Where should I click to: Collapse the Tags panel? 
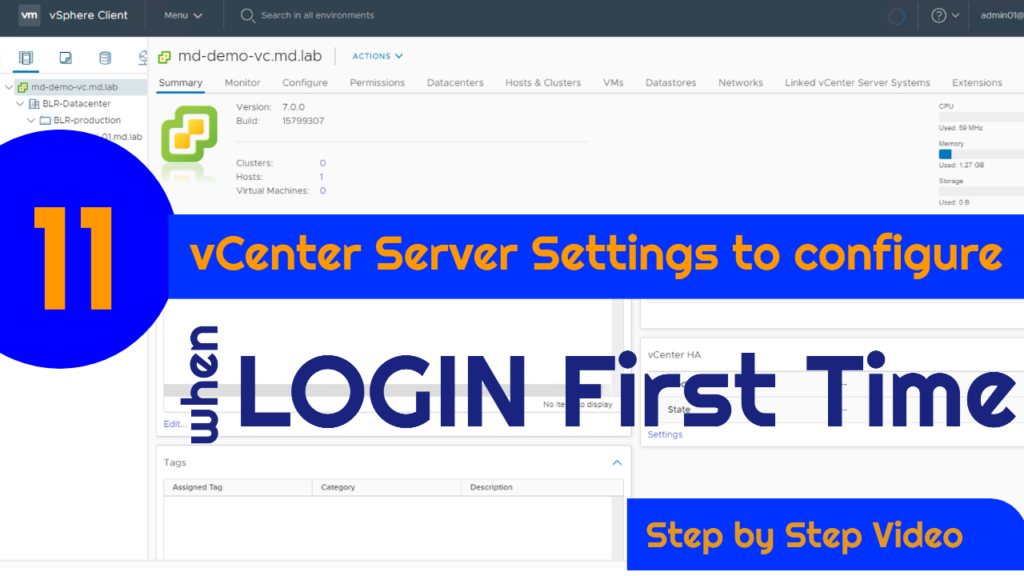coord(616,462)
